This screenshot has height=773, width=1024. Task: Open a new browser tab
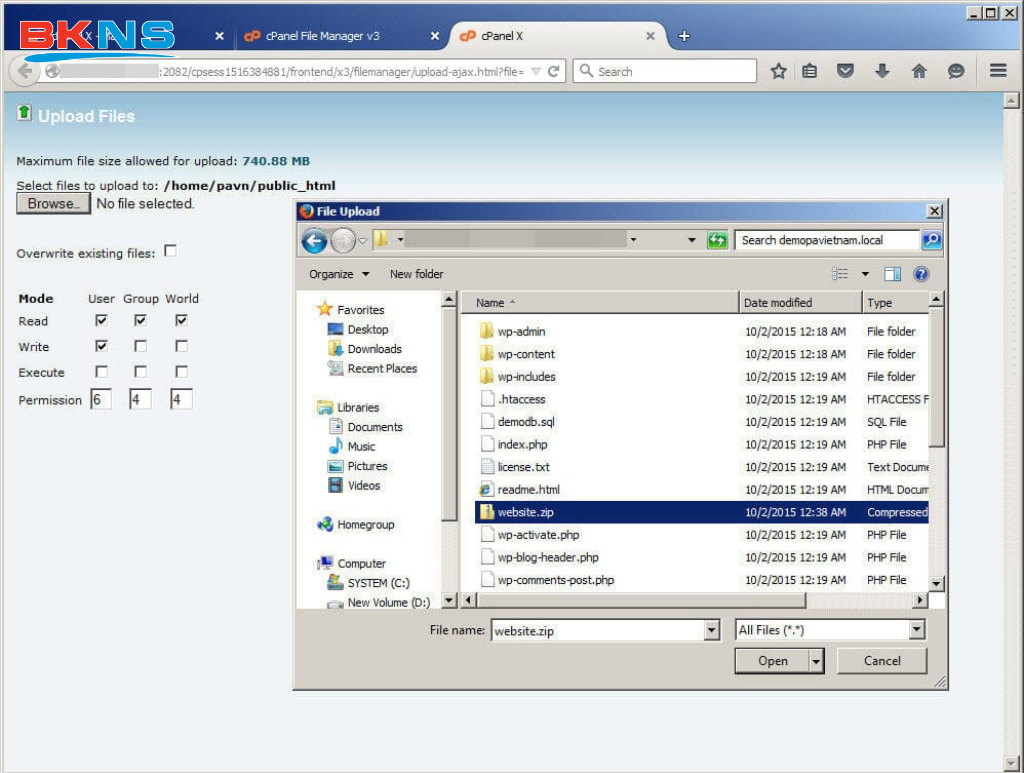(684, 36)
